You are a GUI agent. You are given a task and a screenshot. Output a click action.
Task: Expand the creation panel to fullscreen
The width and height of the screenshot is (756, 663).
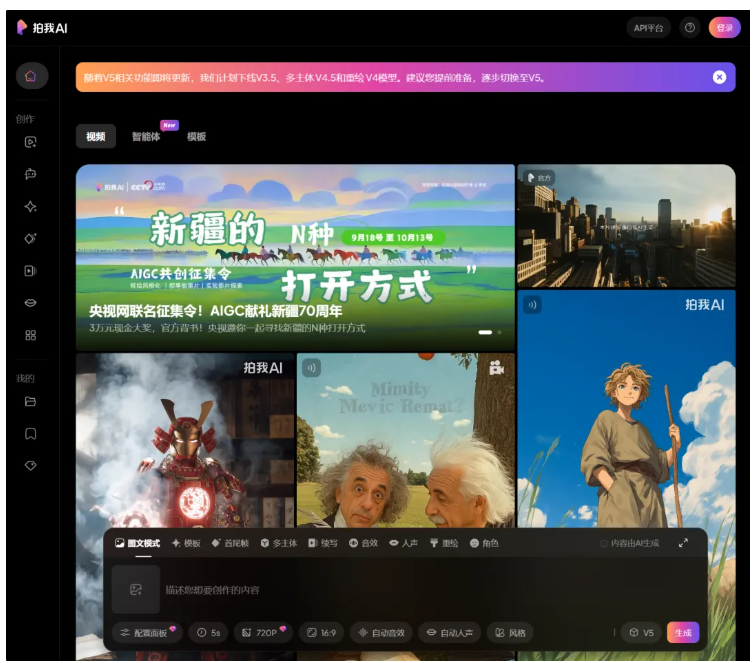tap(683, 543)
